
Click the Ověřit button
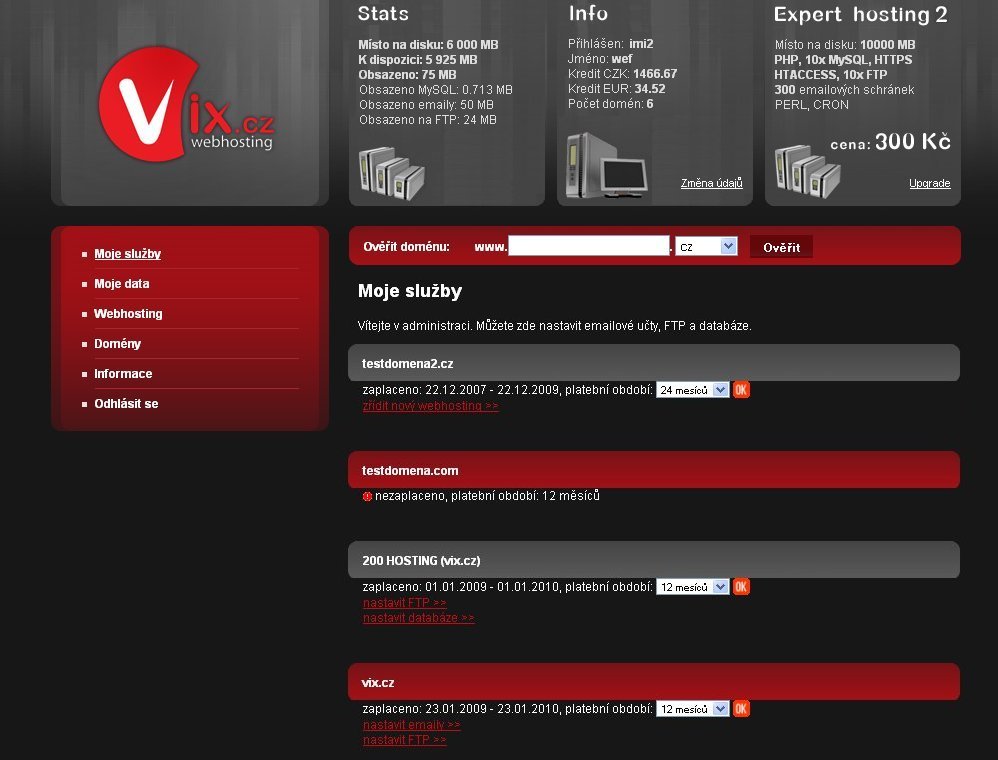781,247
